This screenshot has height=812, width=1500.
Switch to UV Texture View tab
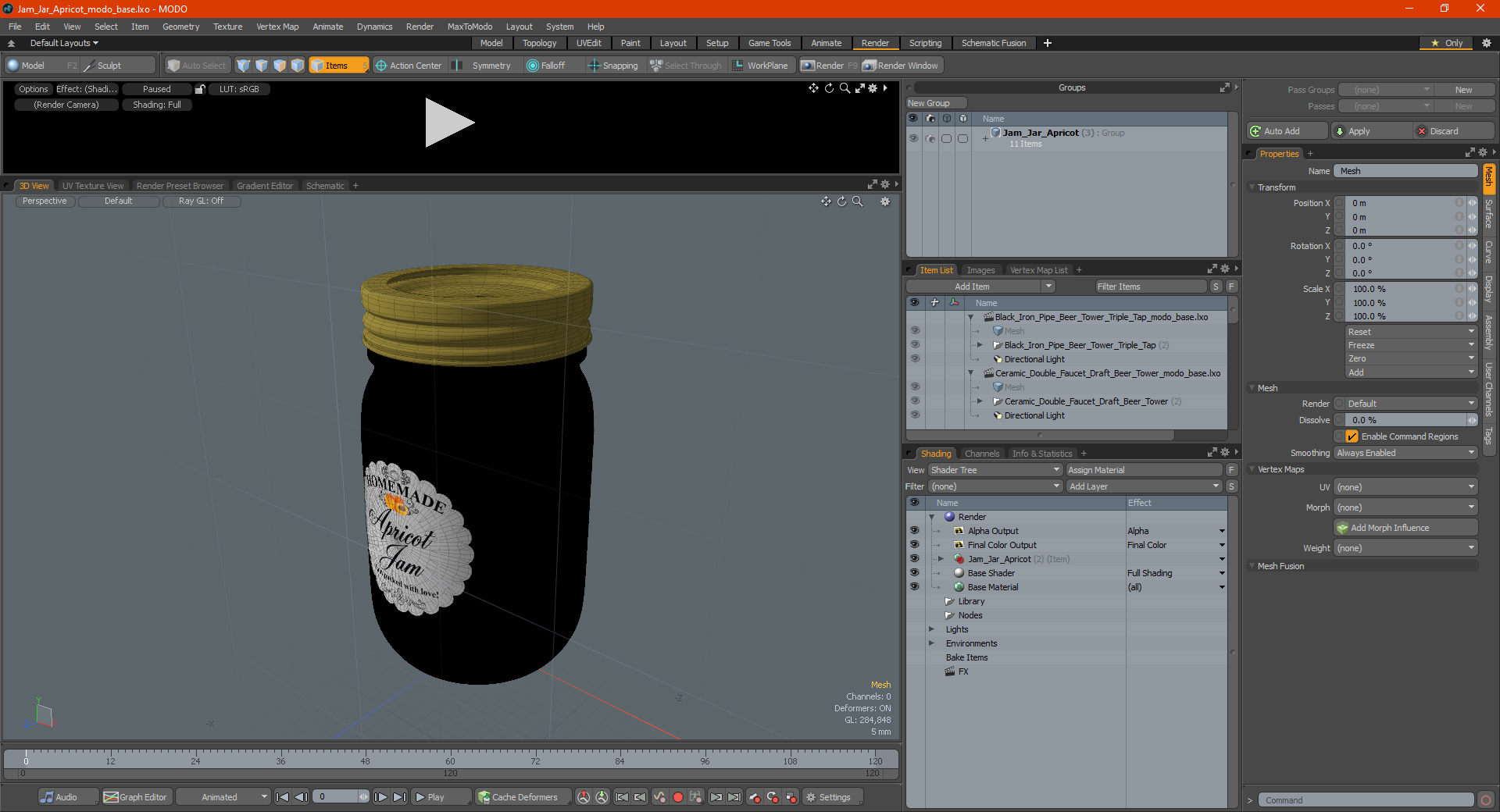pyautogui.click(x=93, y=186)
